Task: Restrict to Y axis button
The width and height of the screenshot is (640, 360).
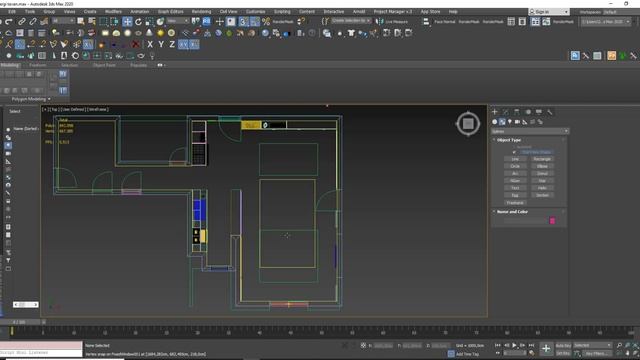Action: [161, 44]
